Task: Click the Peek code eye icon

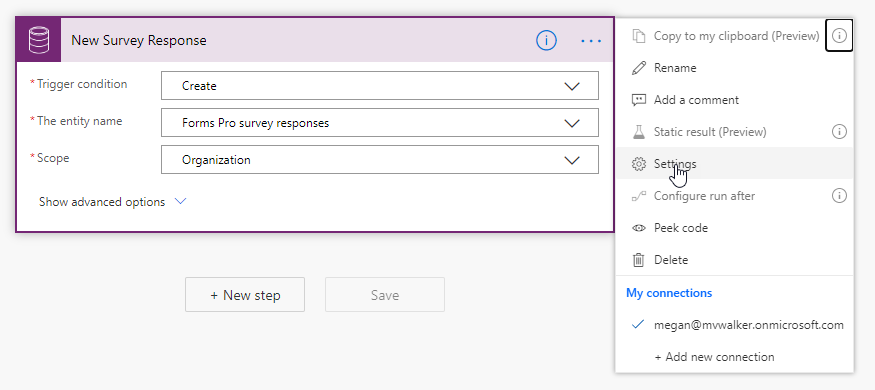Action: tap(638, 228)
